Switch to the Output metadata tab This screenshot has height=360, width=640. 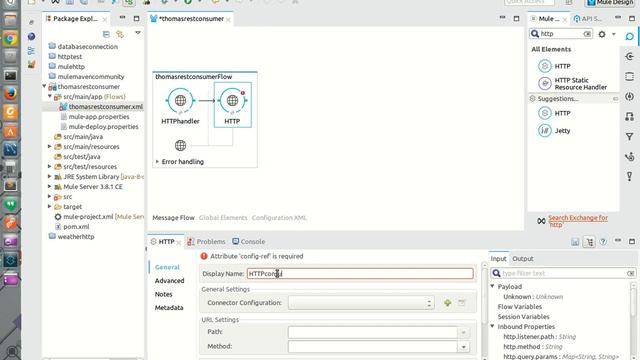(523, 259)
